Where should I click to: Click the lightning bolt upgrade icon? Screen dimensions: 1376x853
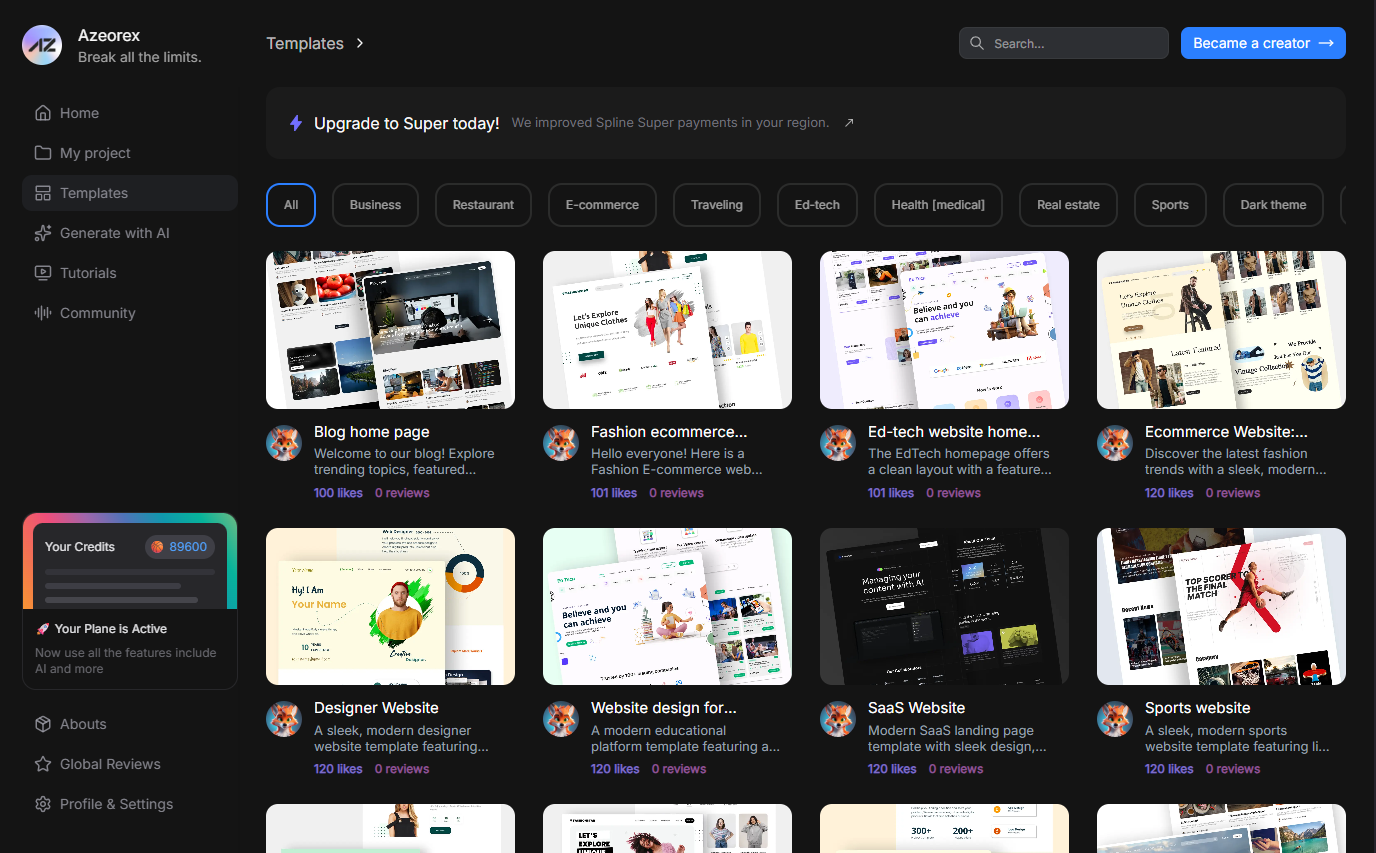click(x=296, y=123)
